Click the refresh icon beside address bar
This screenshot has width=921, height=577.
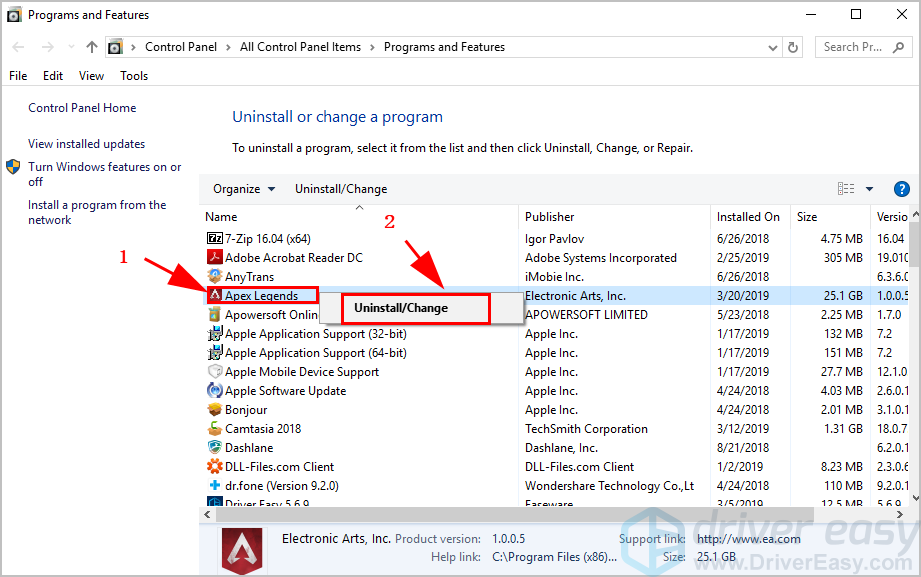point(793,47)
